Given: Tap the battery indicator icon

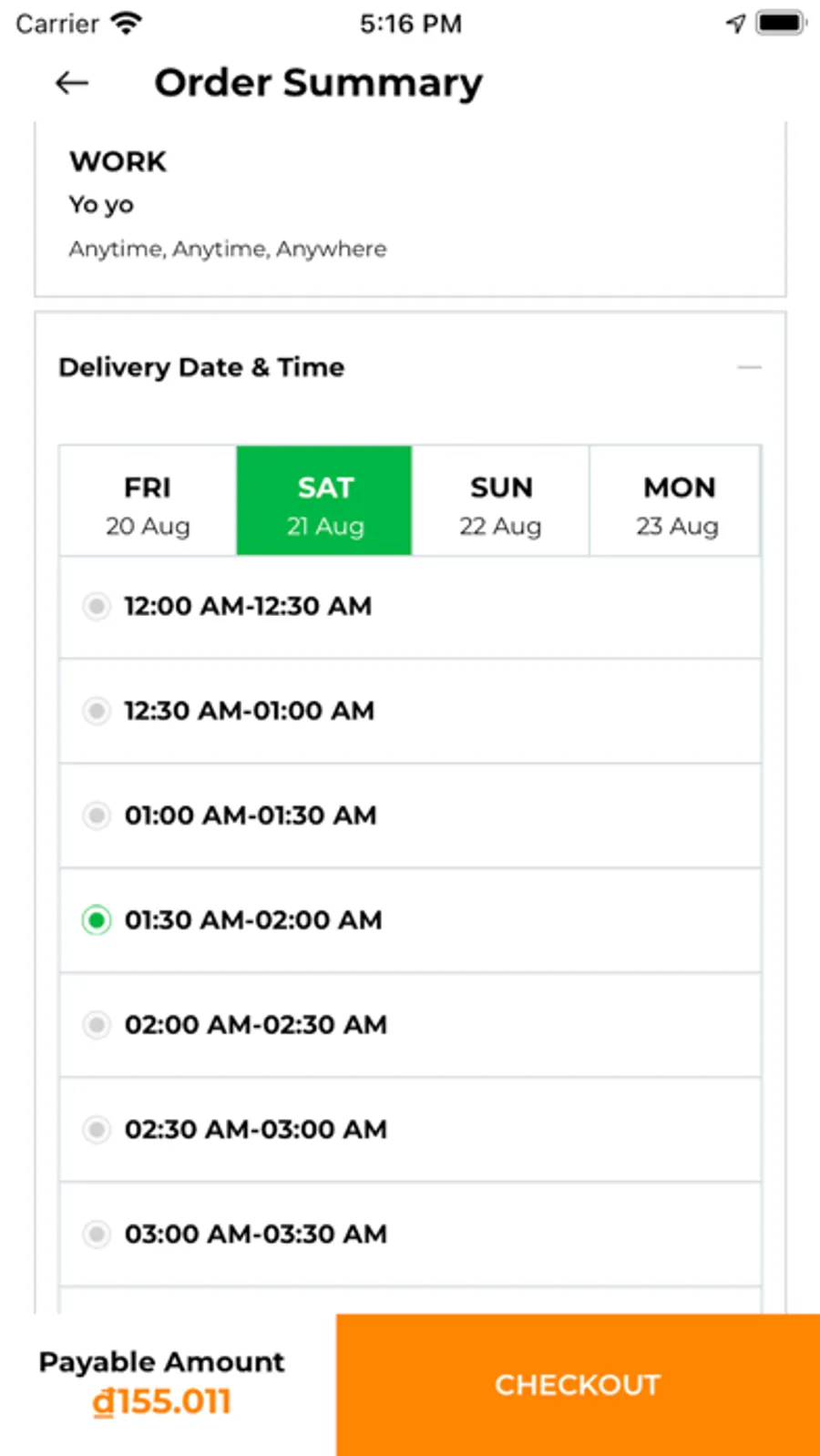Looking at the screenshot, I should pos(781,24).
